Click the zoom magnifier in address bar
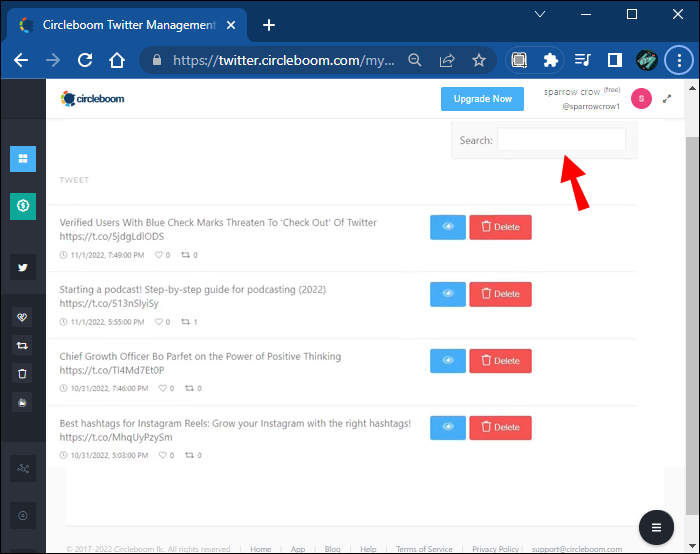 pyautogui.click(x=415, y=60)
